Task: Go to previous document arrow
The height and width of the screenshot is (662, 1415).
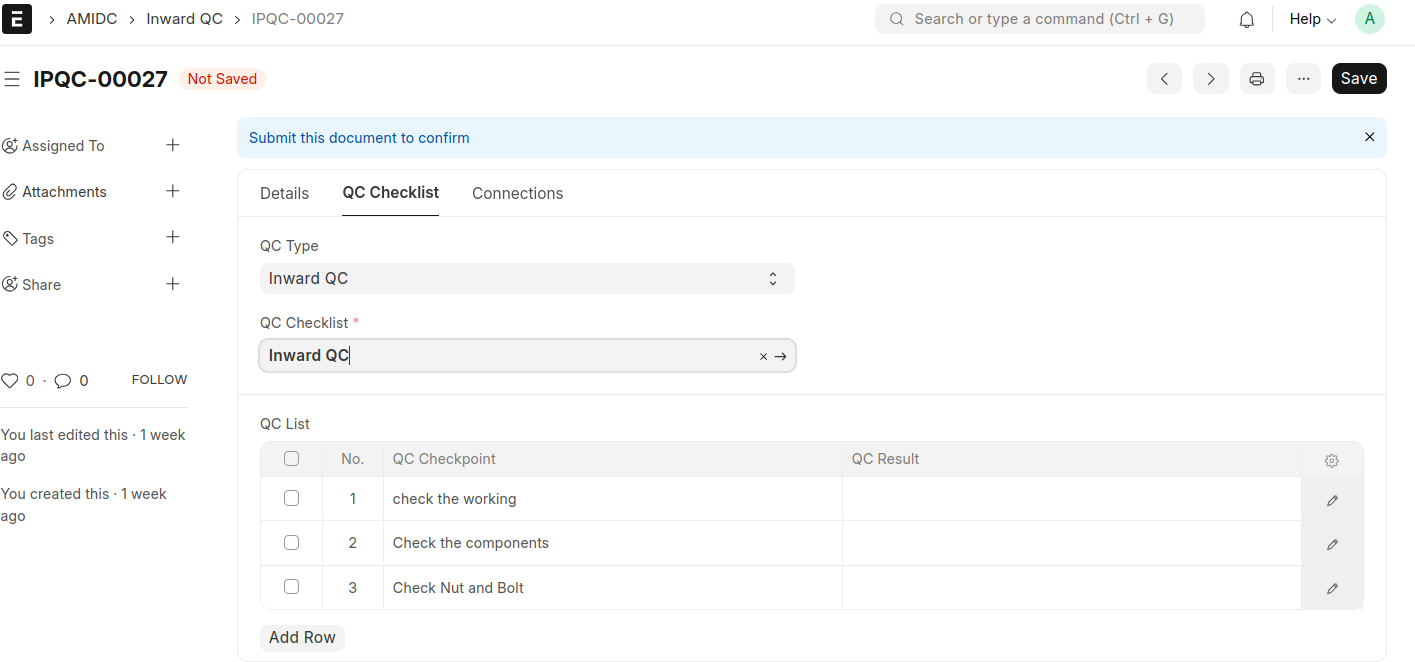Action: tap(1164, 79)
